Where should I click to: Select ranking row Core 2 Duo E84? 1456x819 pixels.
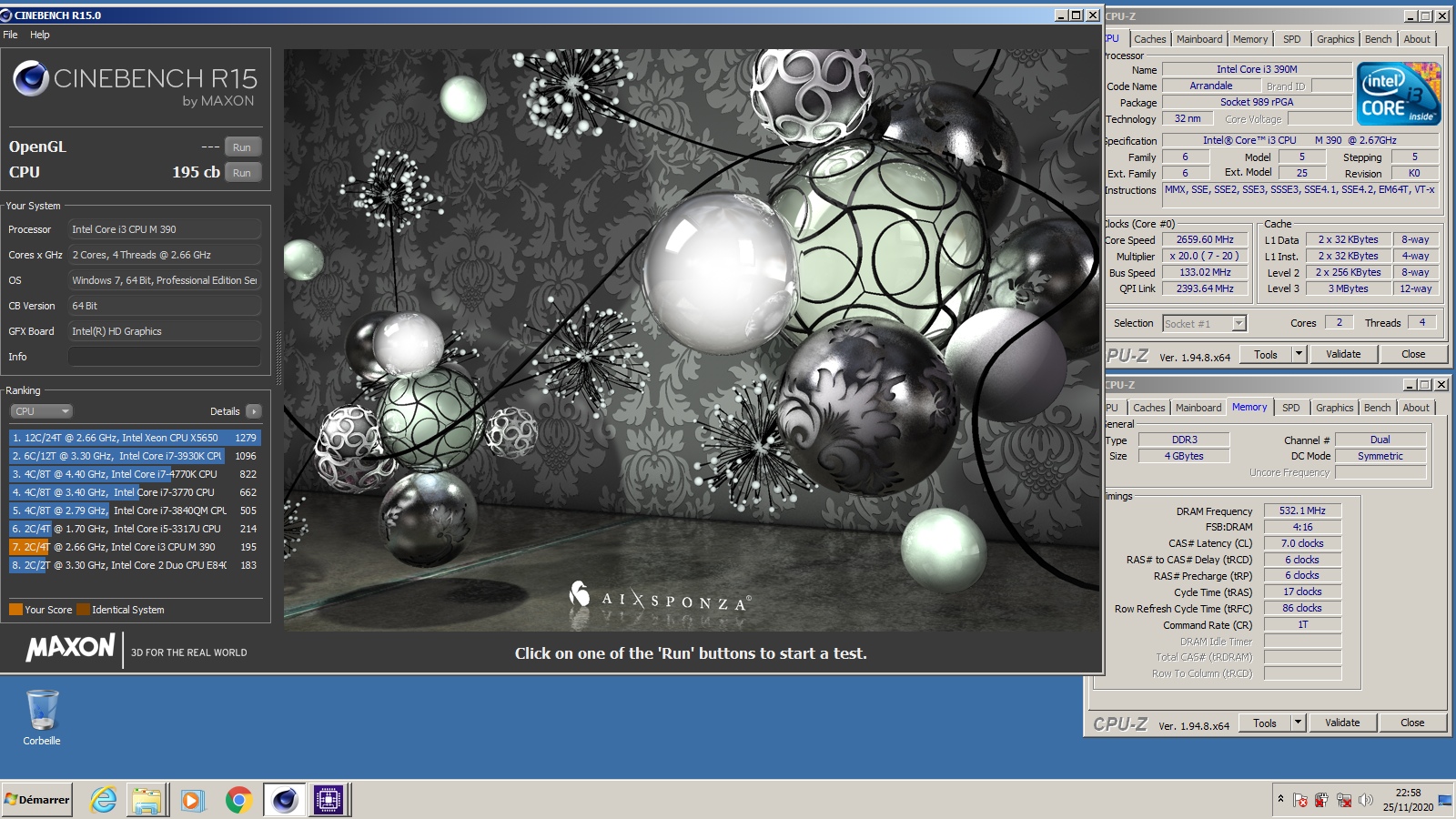(x=135, y=565)
